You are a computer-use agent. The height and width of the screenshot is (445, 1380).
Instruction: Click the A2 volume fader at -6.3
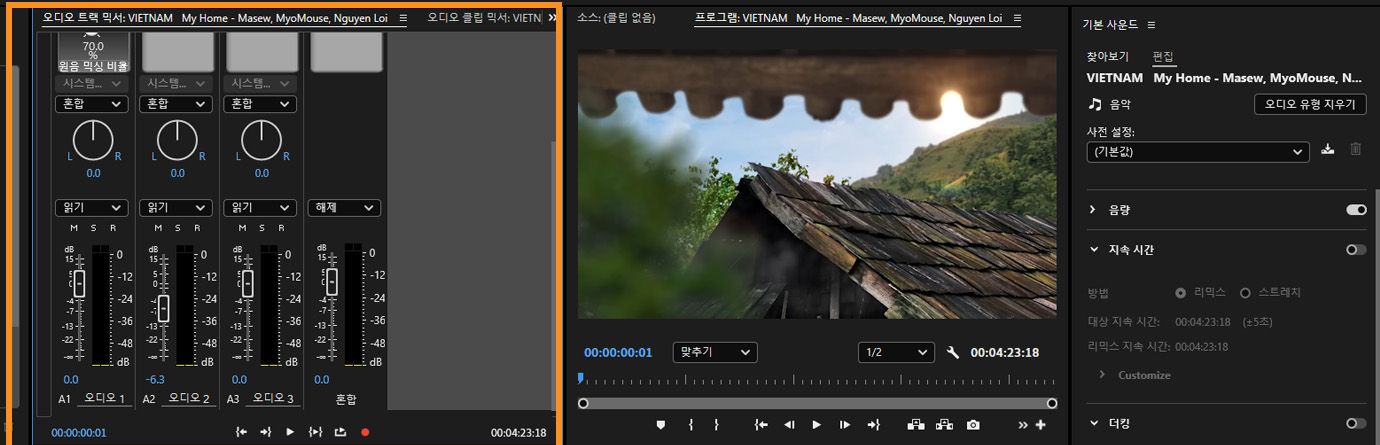point(164,308)
